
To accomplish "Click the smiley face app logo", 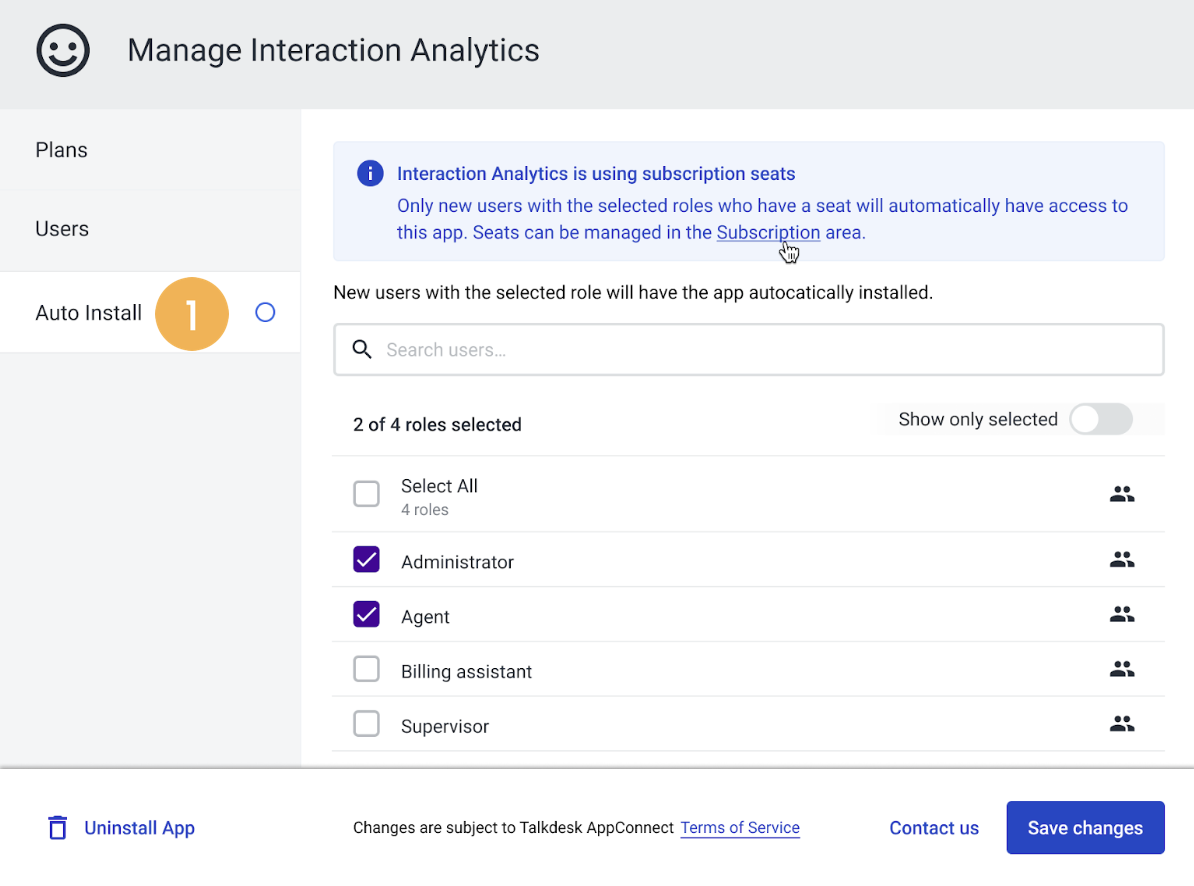I will (x=63, y=50).
